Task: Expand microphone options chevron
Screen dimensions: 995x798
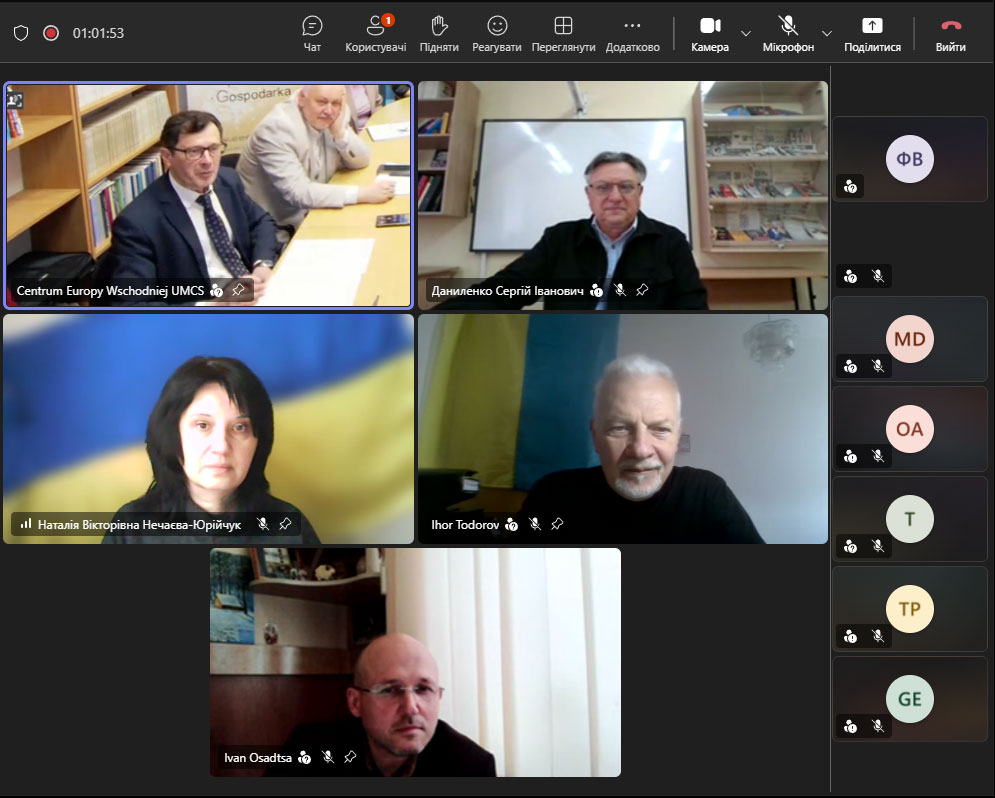Action: tap(827, 33)
